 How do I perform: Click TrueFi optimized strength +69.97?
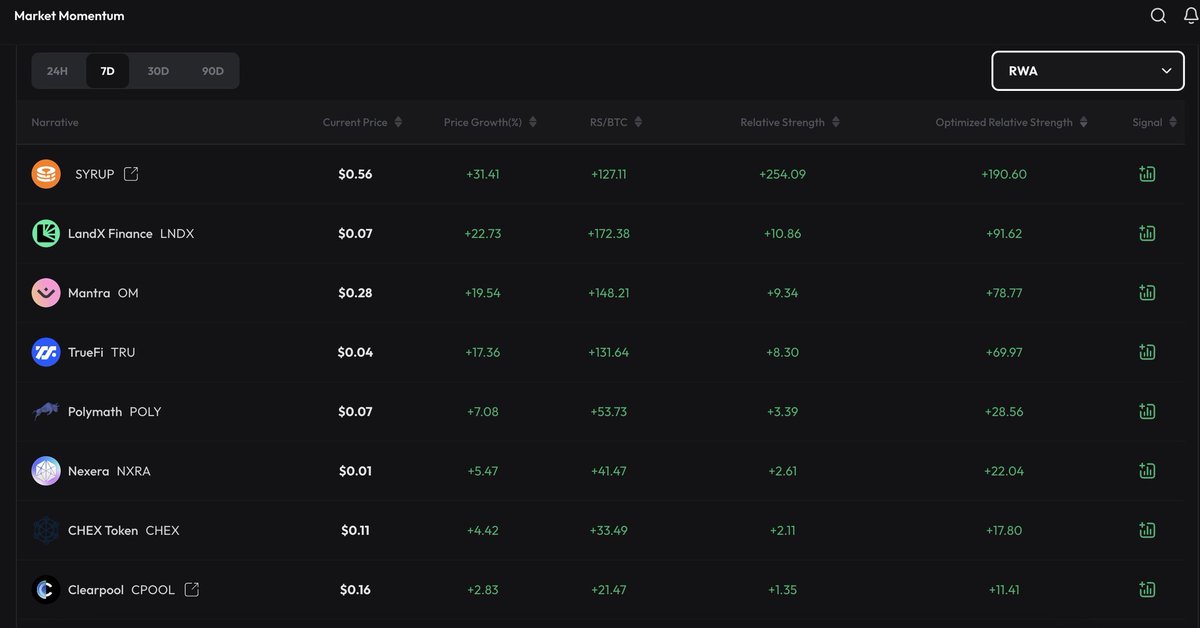click(x=1004, y=352)
